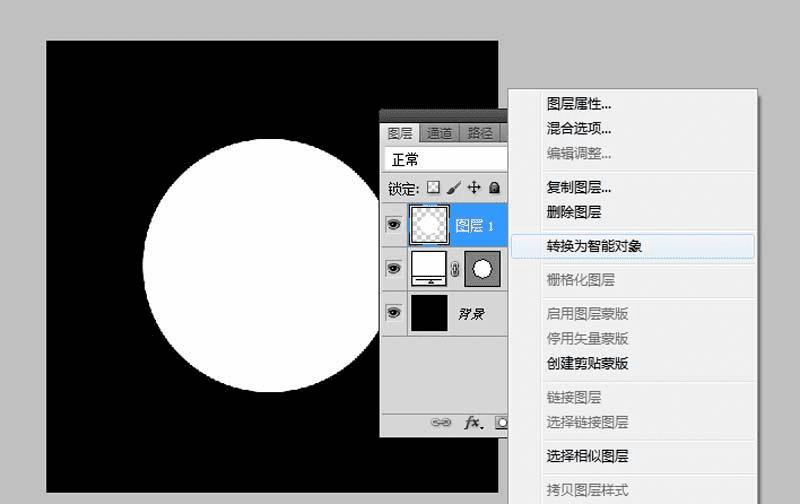Select shape layer fill thumbnail
Image resolution: width=800 pixels, height=504 pixels.
429,268
